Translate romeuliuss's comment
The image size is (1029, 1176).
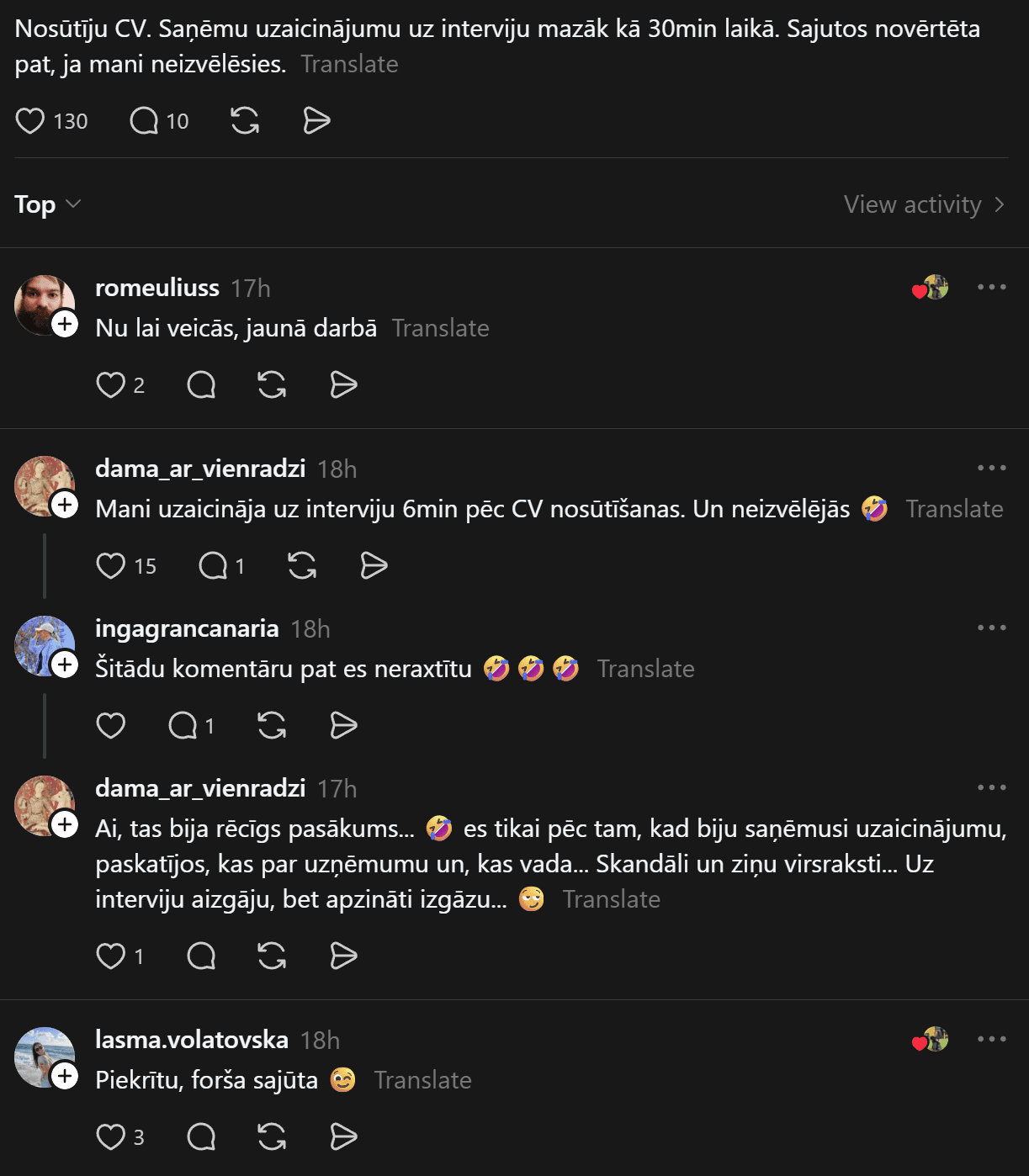[440, 328]
